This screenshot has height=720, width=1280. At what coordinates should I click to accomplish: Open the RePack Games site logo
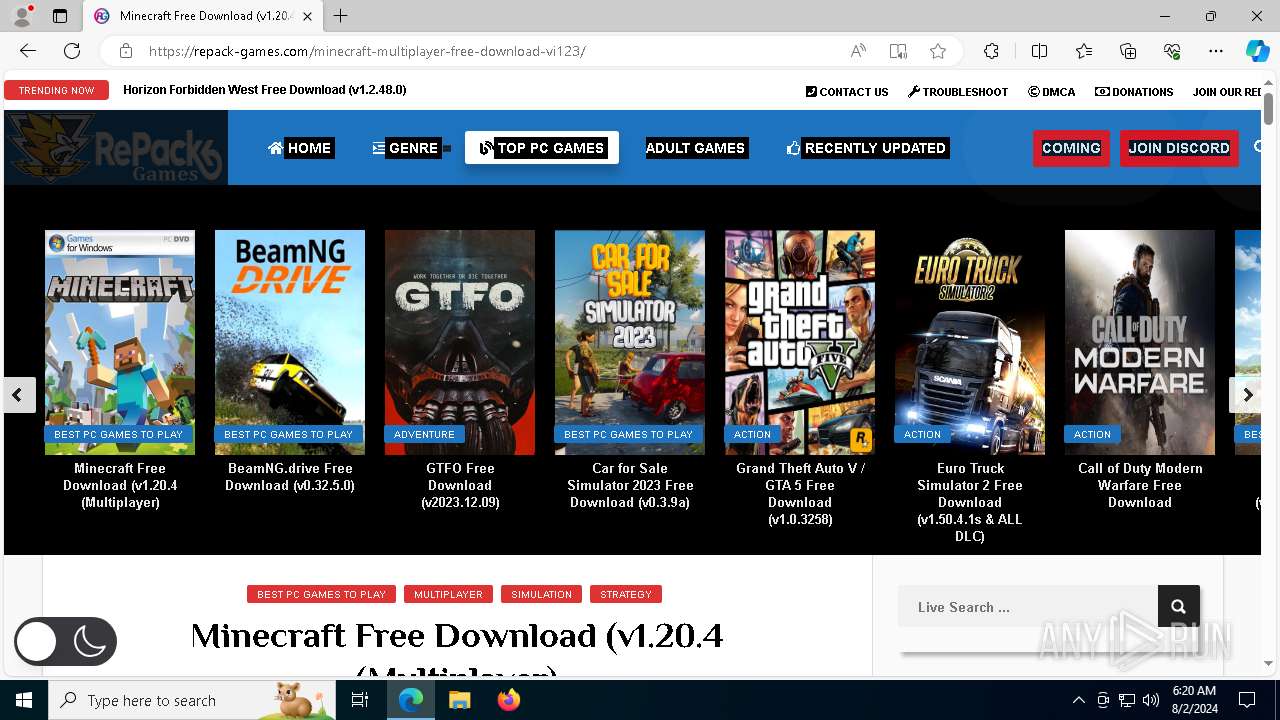pos(116,148)
